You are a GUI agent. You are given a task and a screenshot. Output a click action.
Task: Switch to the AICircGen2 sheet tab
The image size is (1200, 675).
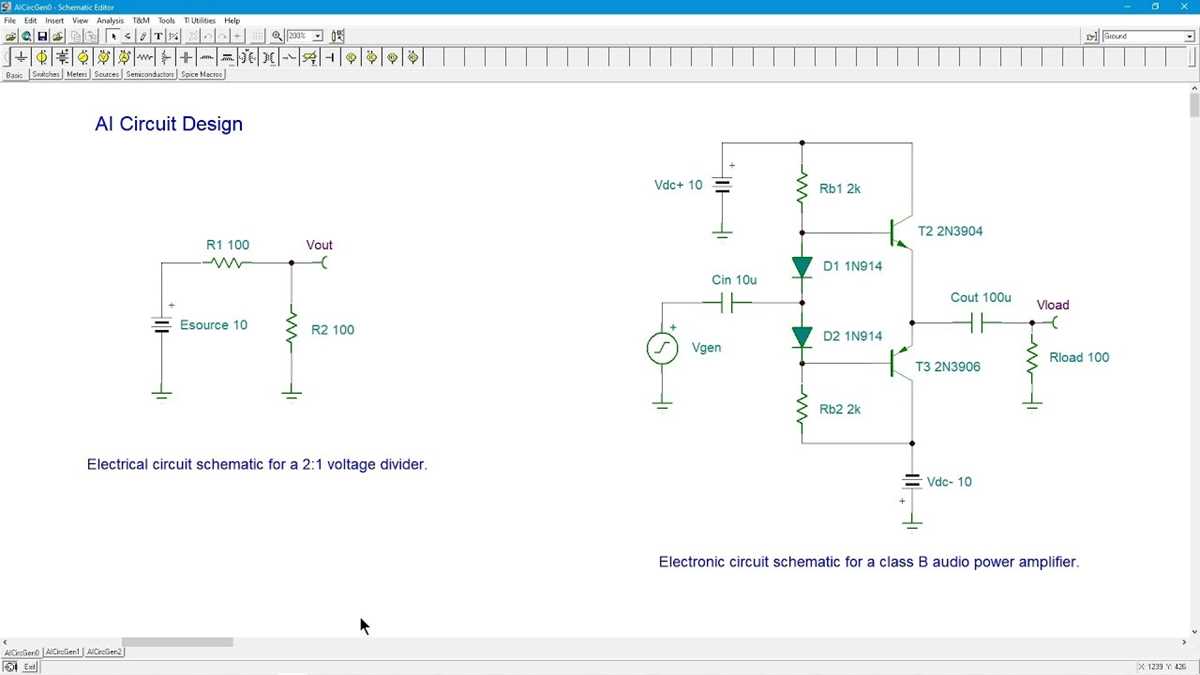(x=105, y=652)
